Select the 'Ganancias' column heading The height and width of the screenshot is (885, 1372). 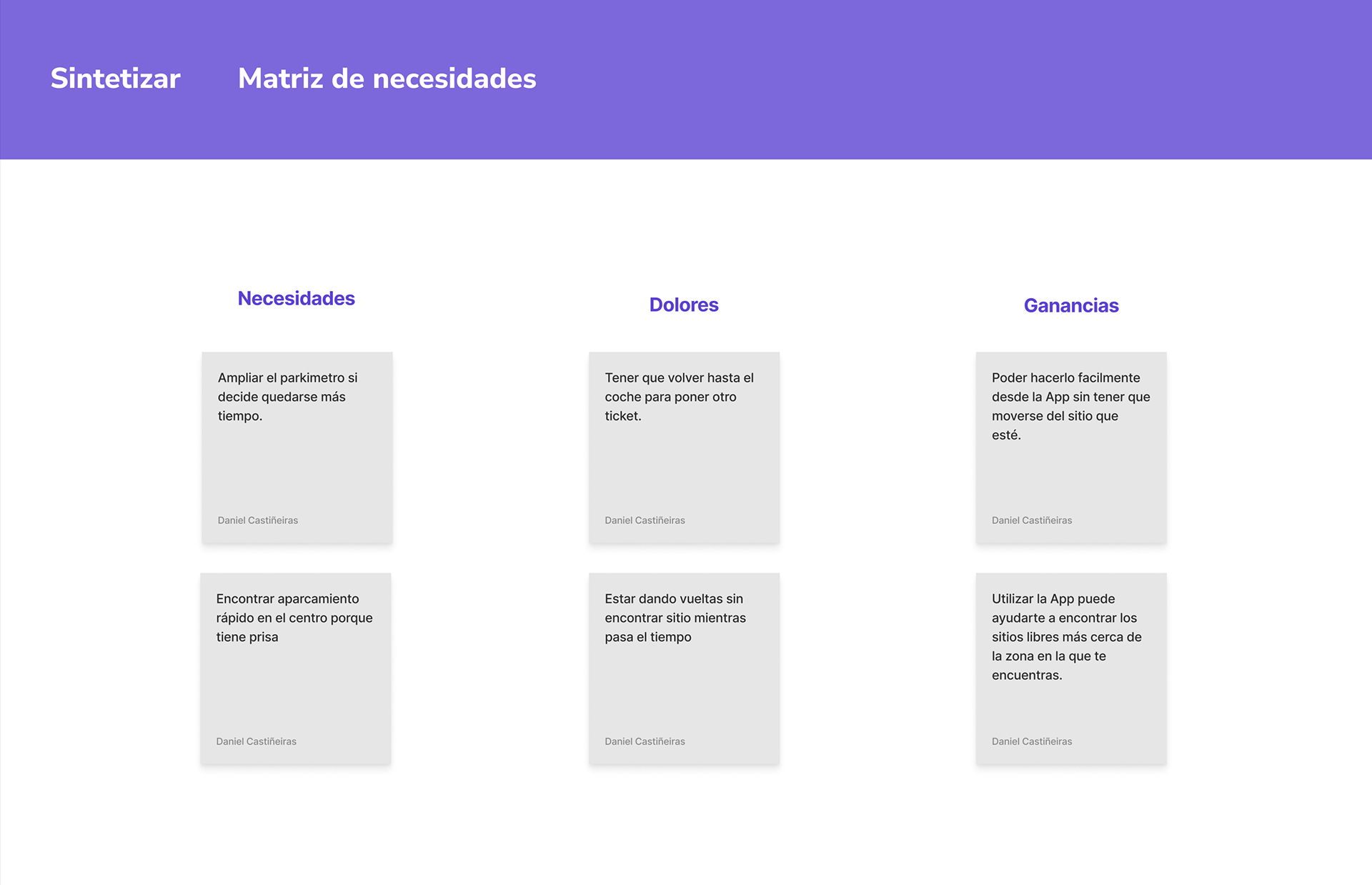pos(1071,305)
